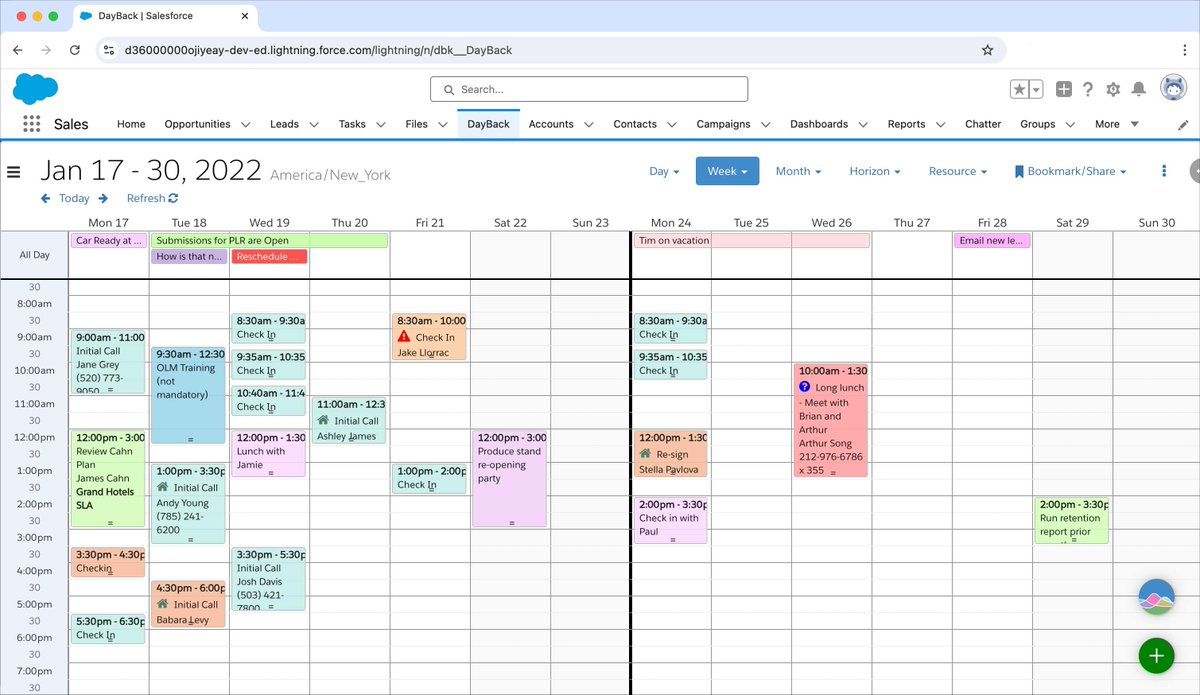This screenshot has width=1200, height=695.
Task: Click the green plus add event button
Action: pos(1156,656)
